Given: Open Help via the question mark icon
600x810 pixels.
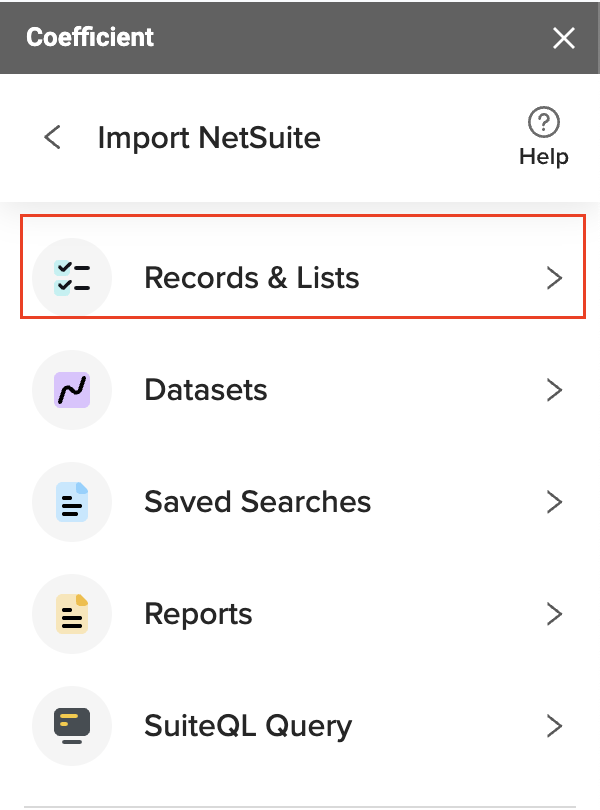Looking at the screenshot, I should (x=544, y=122).
